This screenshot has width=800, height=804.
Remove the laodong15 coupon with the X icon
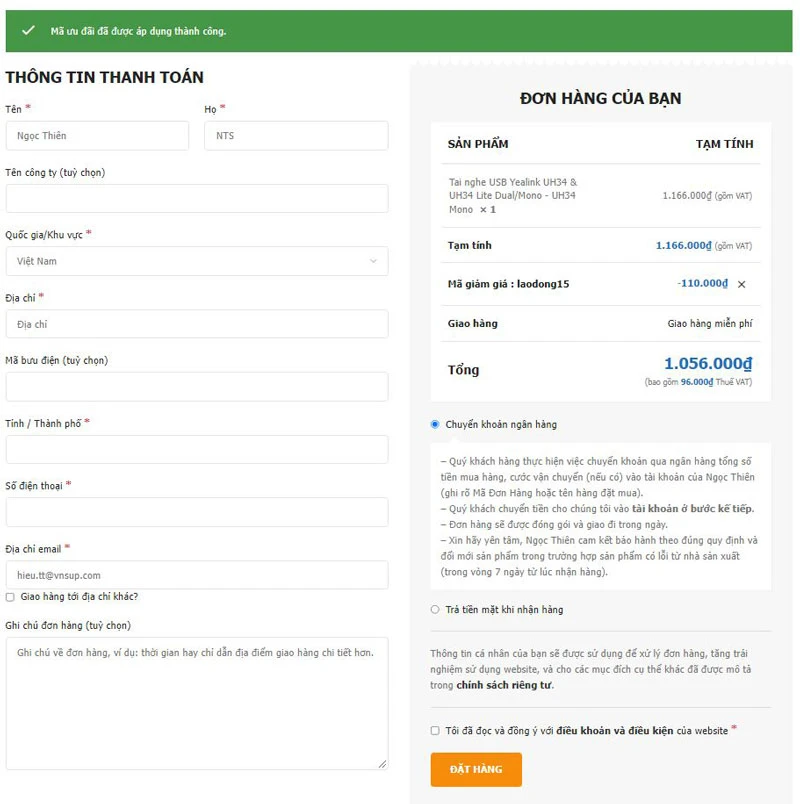[741, 284]
